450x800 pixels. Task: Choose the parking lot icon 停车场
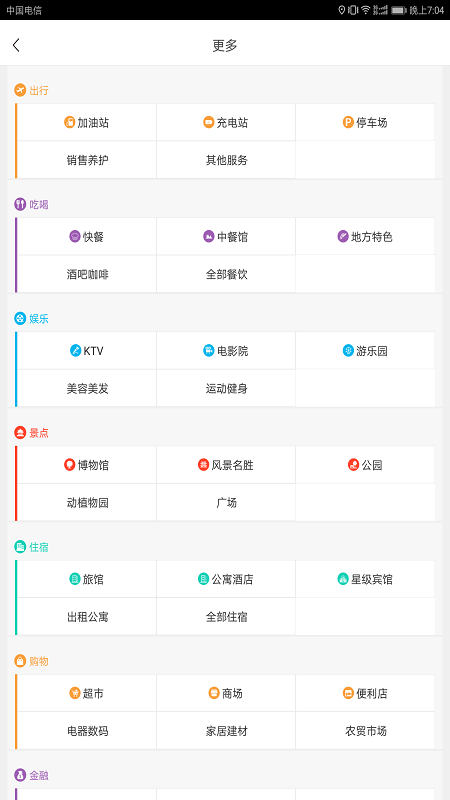pos(348,122)
